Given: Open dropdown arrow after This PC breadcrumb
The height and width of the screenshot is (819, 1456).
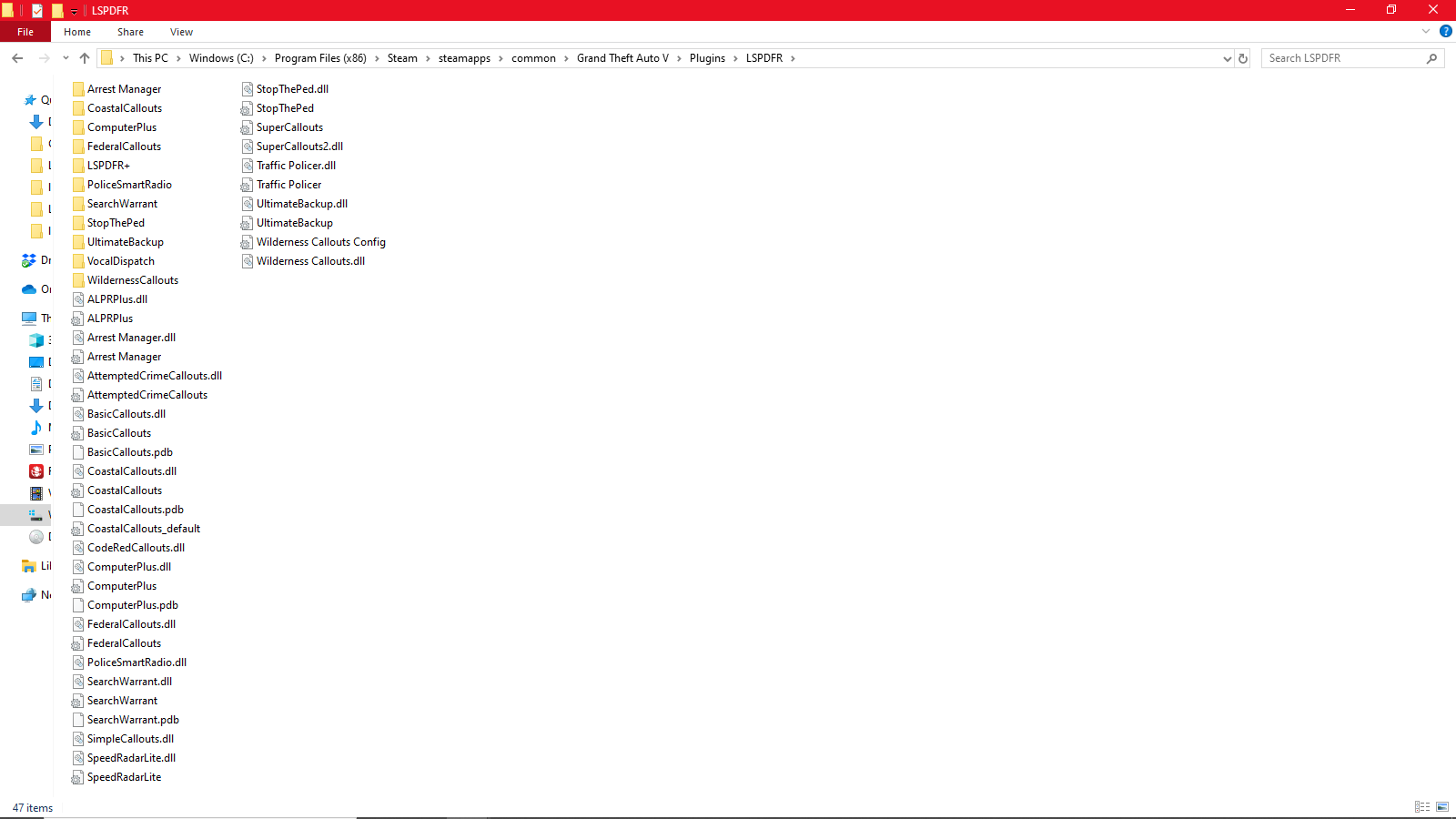Looking at the screenshot, I should click(178, 58).
